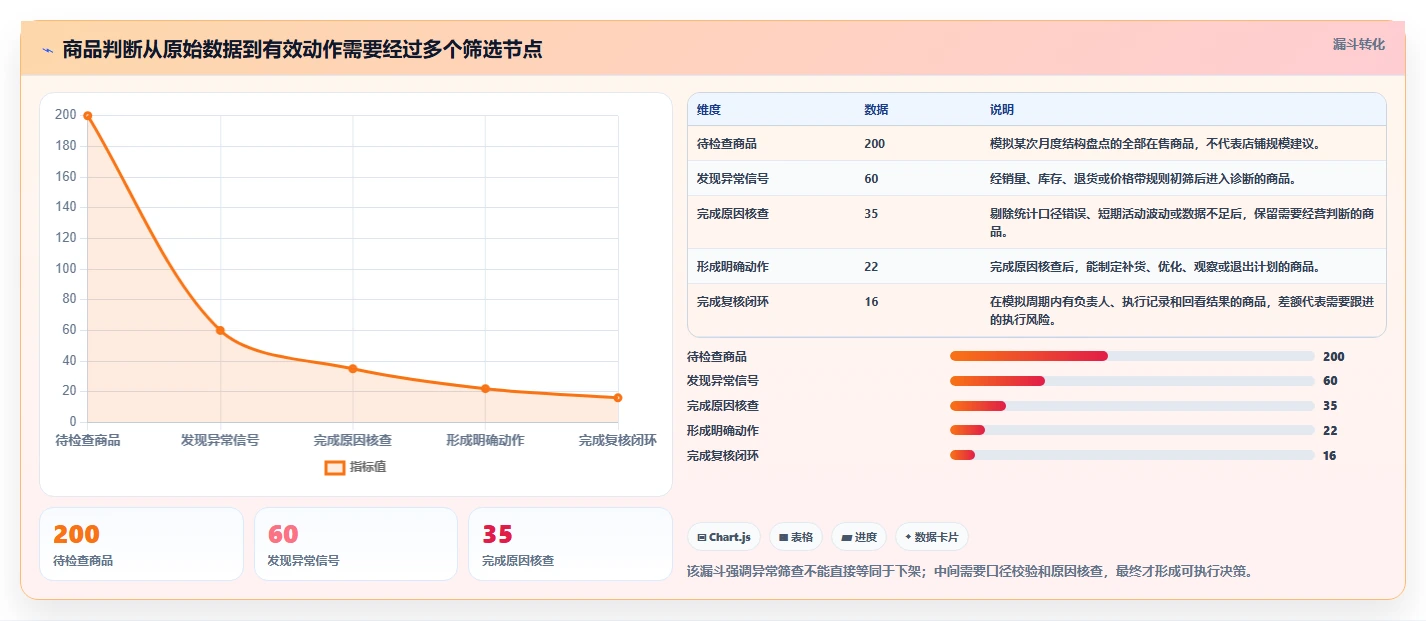Click the 数据卡片 chip
The height and width of the screenshot is (621, 1426).
pos(931,537)
